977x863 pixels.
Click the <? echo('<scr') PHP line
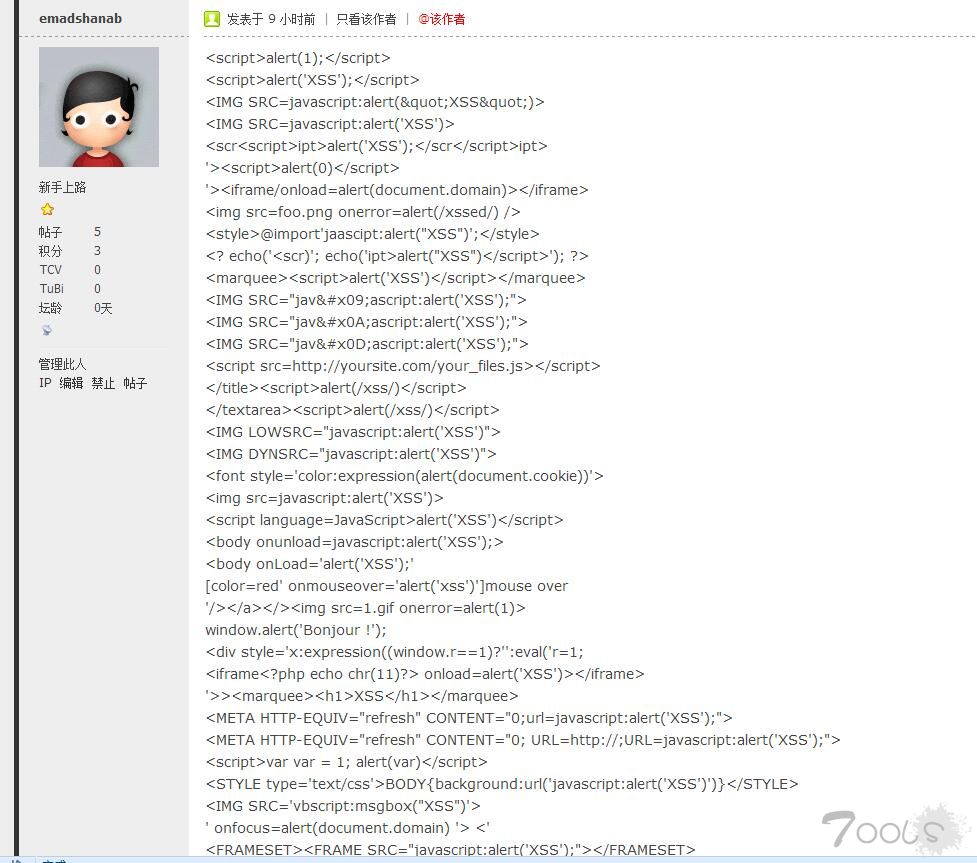(397, 256)
